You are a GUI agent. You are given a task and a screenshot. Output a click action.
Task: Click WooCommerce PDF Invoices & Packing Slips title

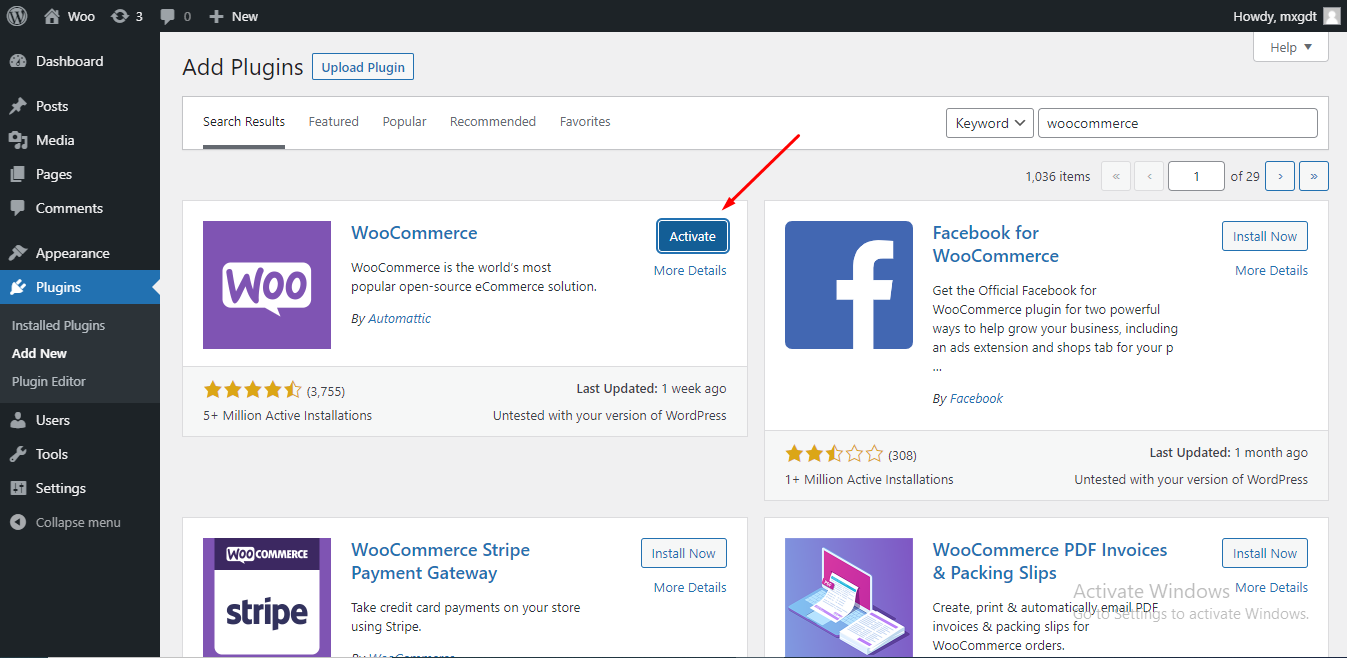[1050, 561]
